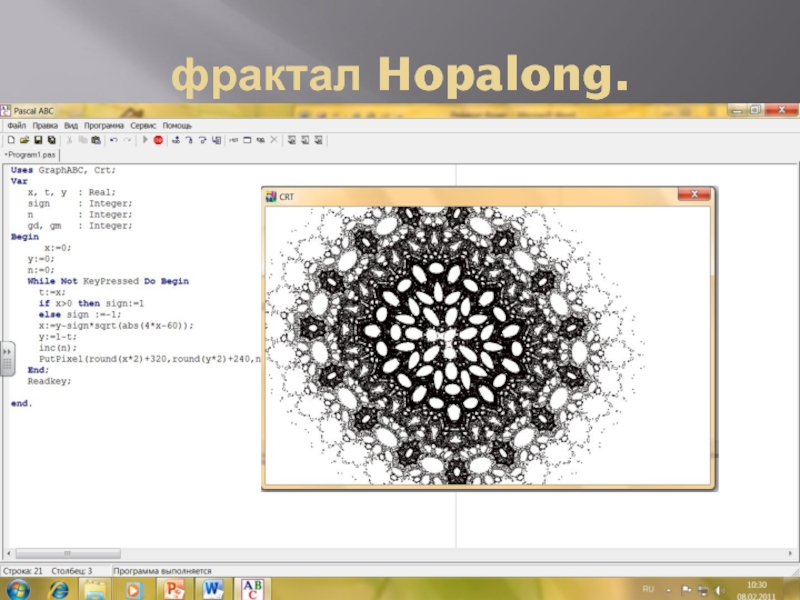Click the Step over debug icon
Viewport: 800px width, 600px height.
coord(189,141)
